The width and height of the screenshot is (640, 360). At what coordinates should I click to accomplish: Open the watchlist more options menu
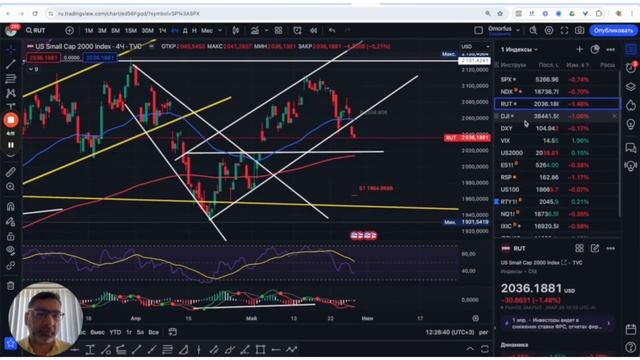[x=611, y=49]
